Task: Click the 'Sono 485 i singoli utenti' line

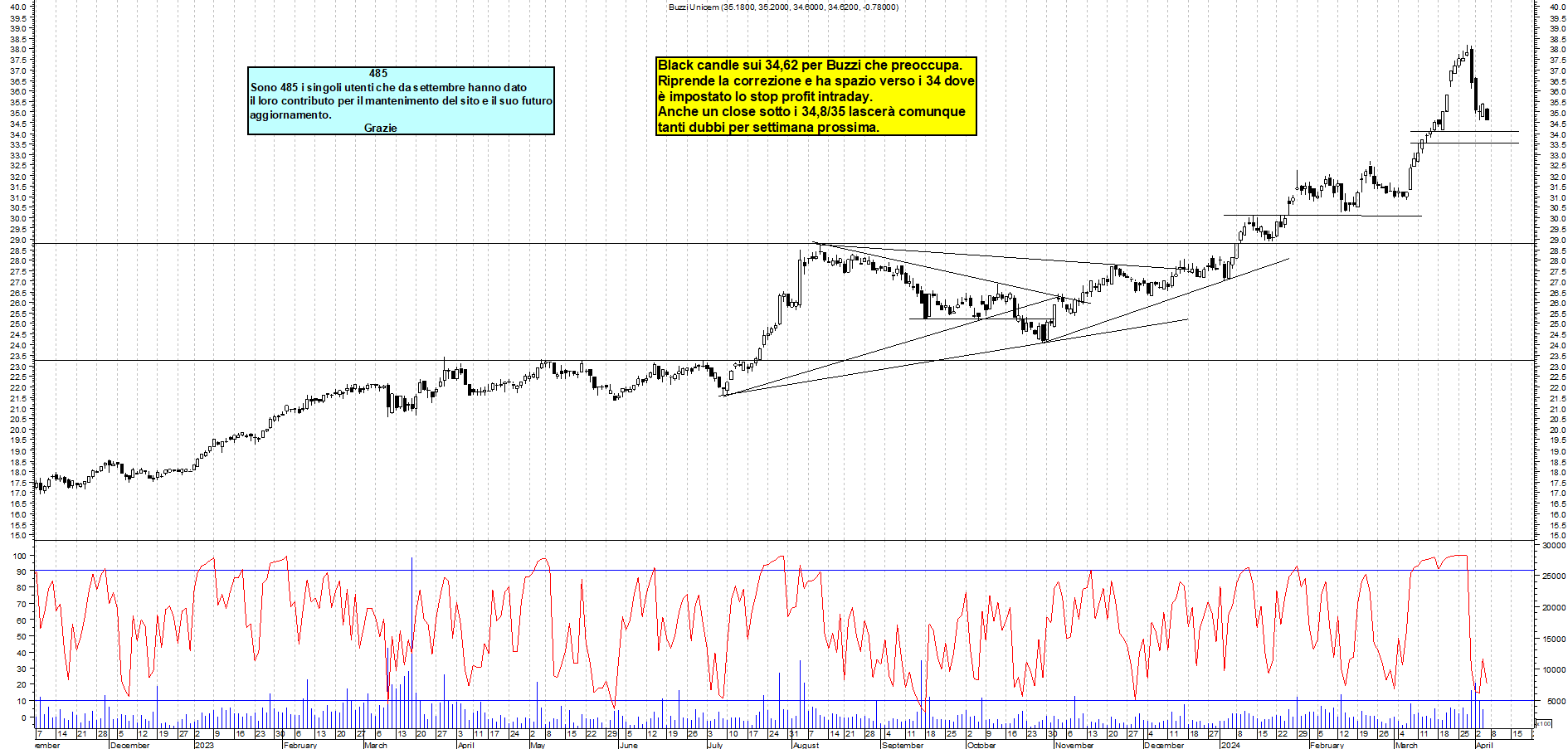Action: [x=388, y=87]
